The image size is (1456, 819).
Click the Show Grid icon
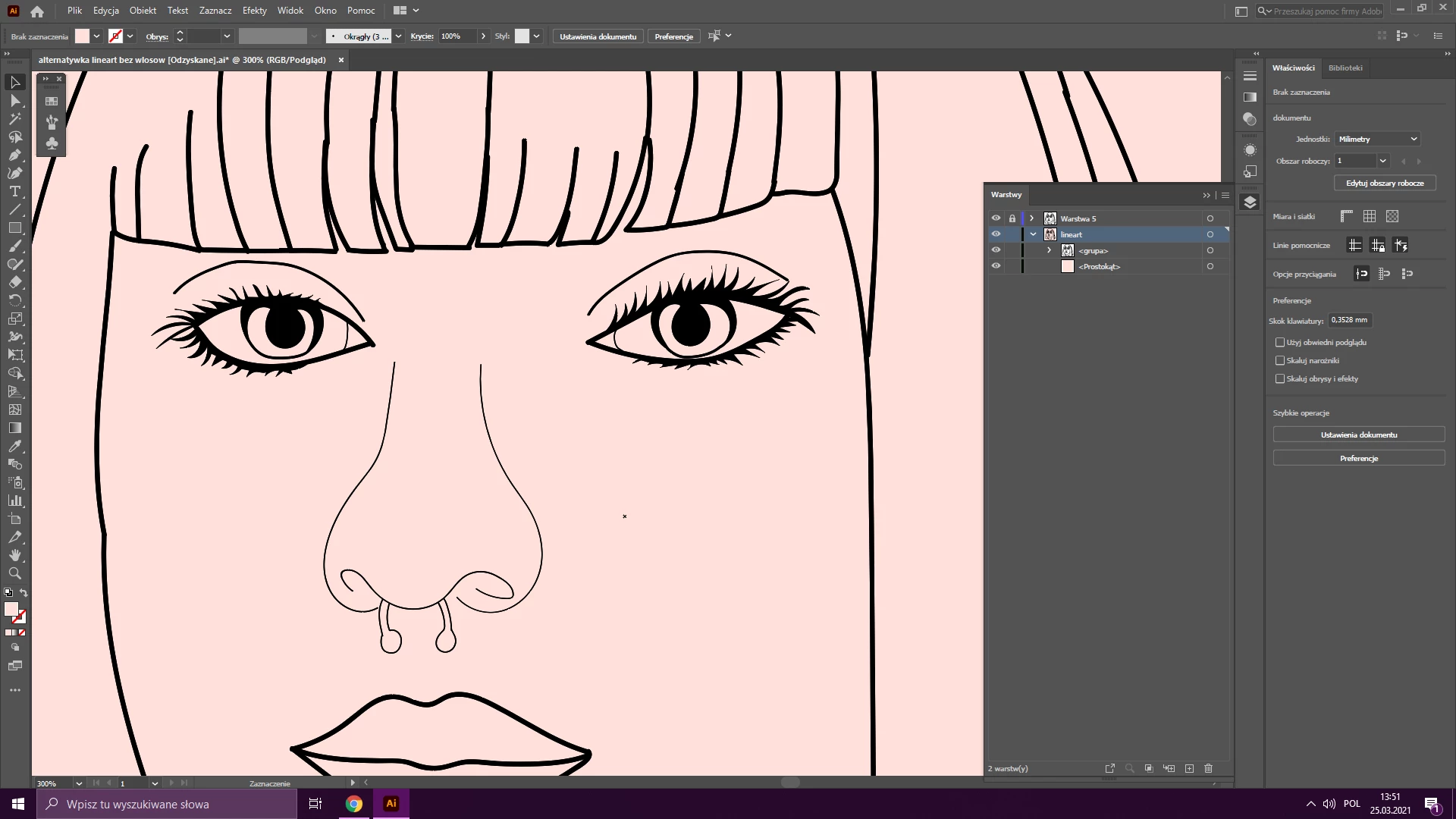click(1370, 217)
